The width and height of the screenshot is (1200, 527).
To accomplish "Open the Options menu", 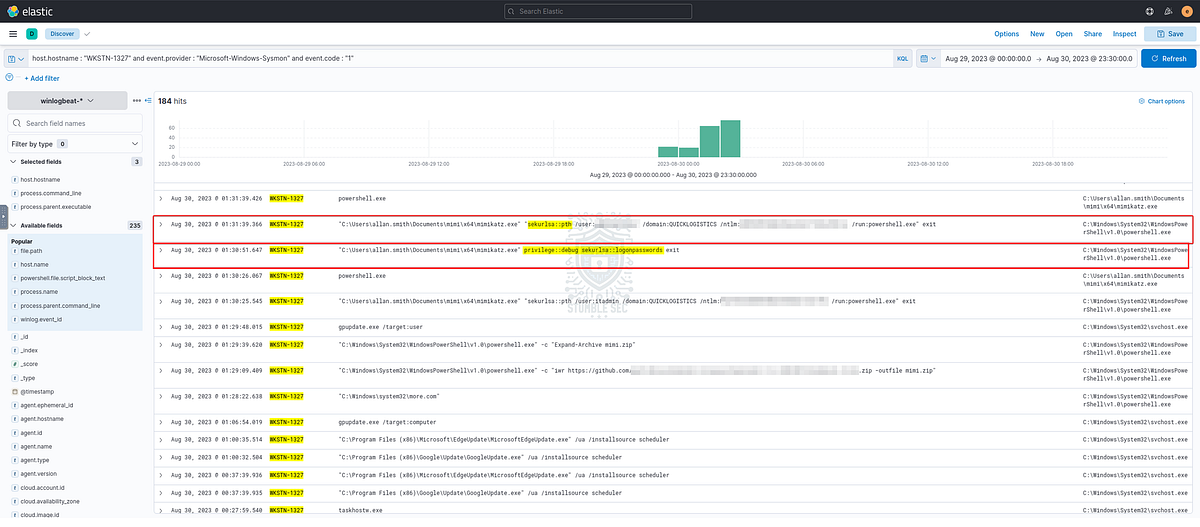I will tap(1006, 34).
